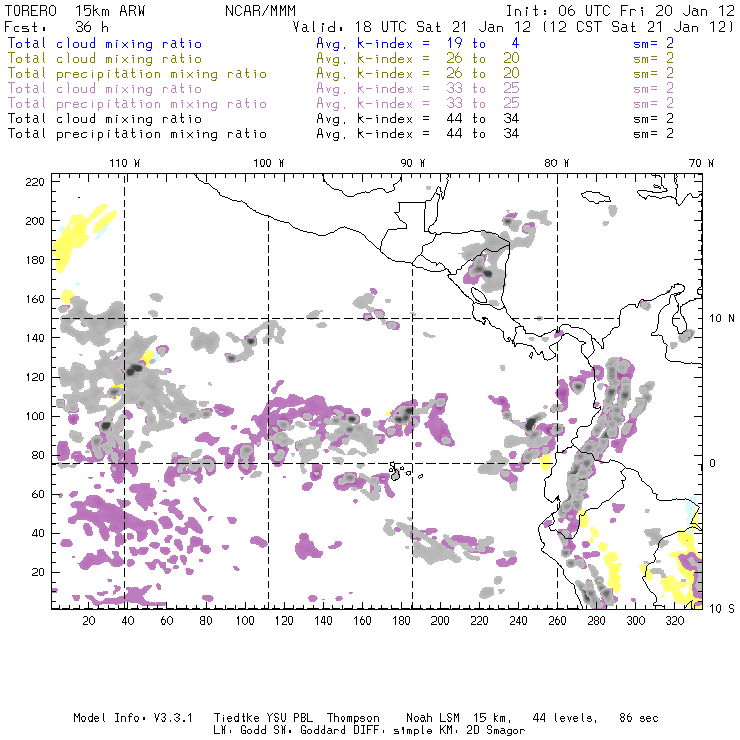
Task: Click the black Total cloud mixing ratio legend entry
Action: (105, 118)
